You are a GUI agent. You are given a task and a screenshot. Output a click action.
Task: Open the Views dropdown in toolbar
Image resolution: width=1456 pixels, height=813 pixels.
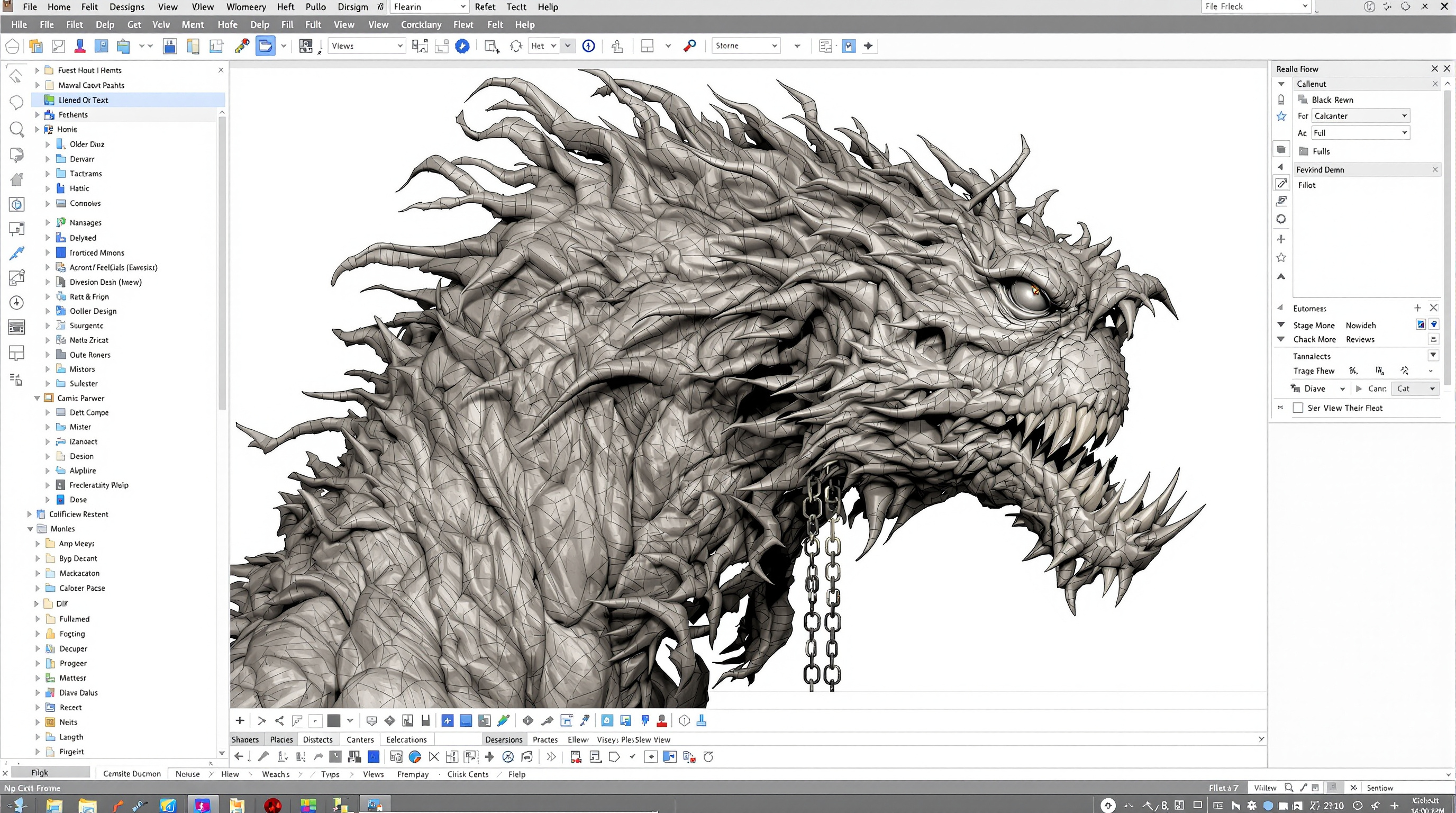366,46
